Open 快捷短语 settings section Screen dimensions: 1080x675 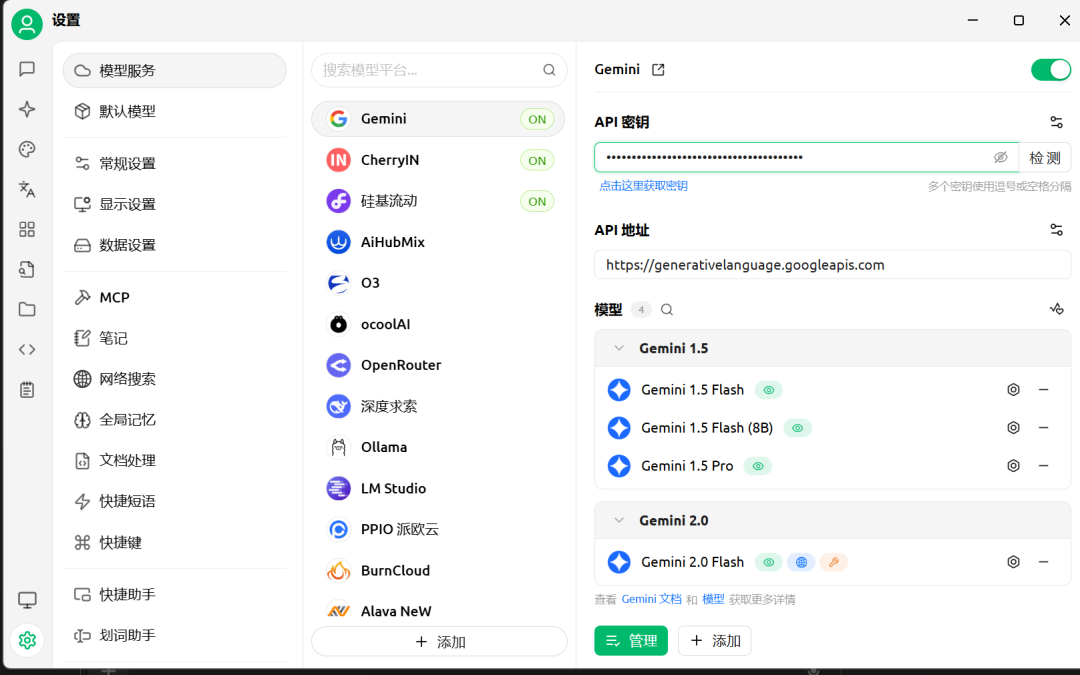pyautogui.click(x=175, y=501)
